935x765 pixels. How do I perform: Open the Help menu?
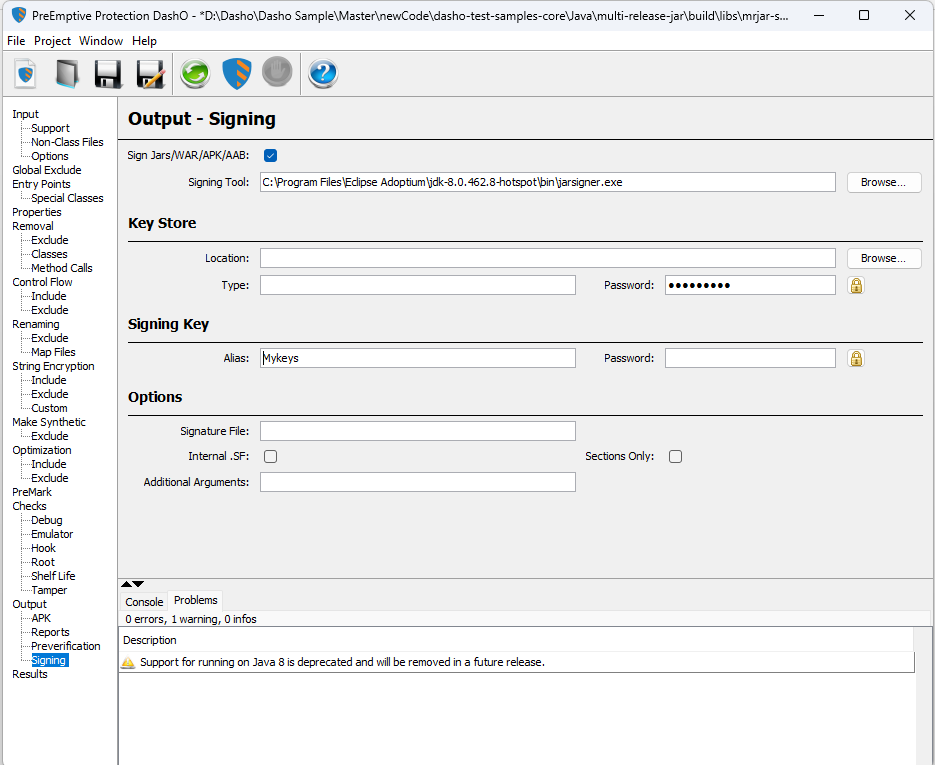(144, 41)
